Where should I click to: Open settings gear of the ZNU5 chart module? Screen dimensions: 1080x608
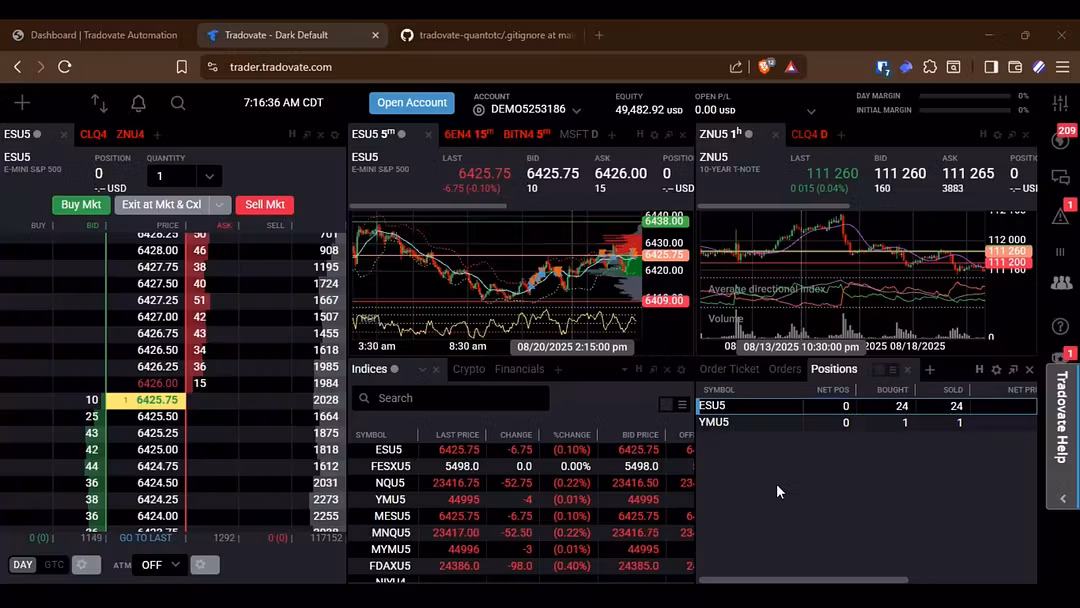997,135
